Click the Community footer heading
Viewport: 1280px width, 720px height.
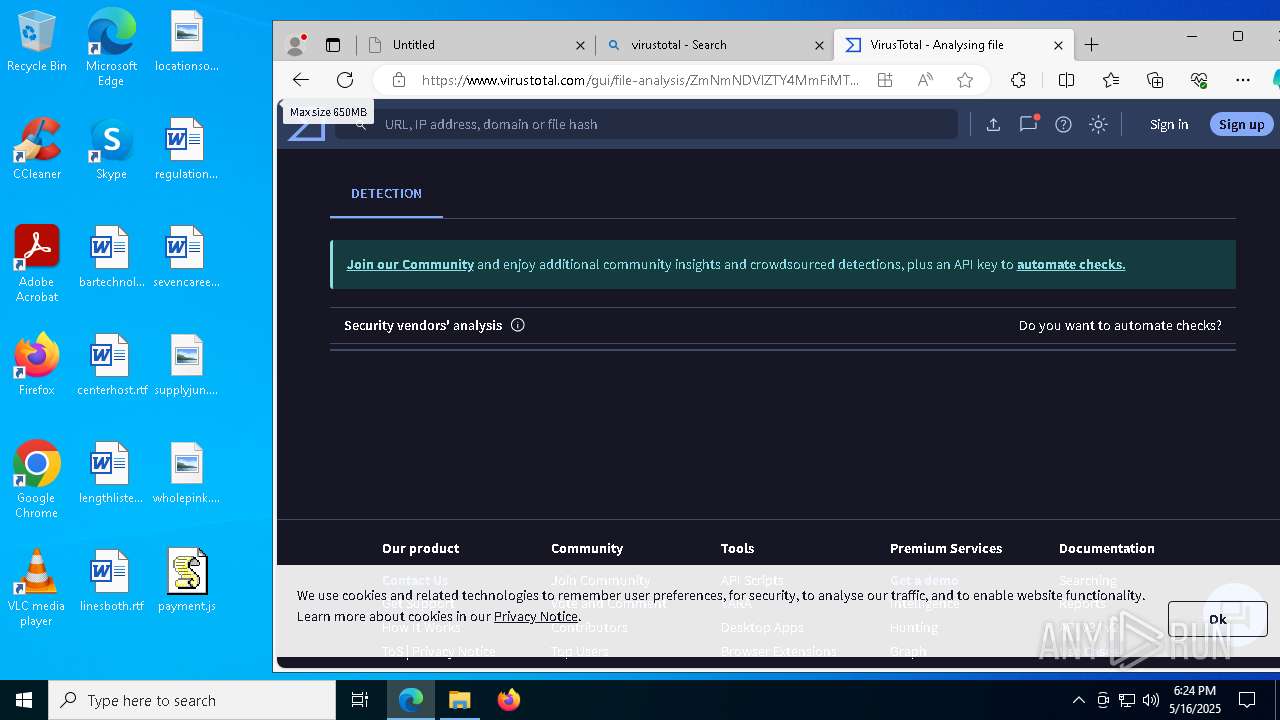(x=587, y=549)
